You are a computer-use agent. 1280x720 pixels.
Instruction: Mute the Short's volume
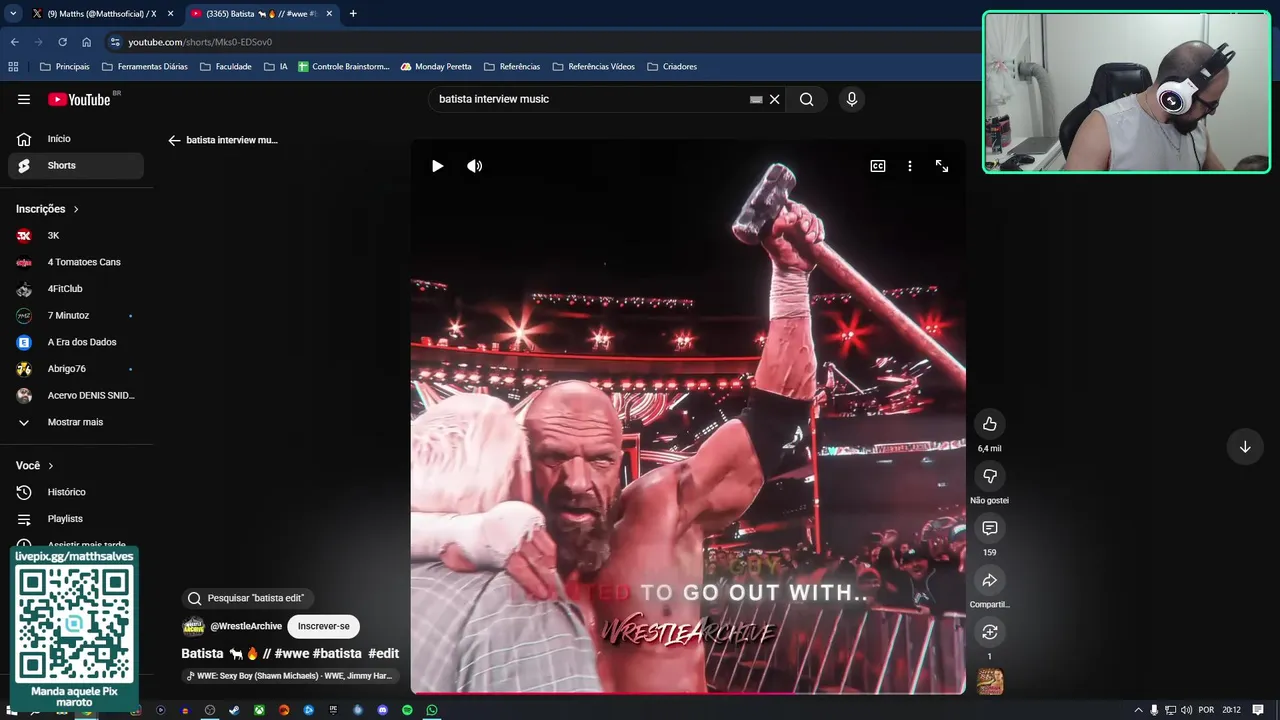coord(474,166)
